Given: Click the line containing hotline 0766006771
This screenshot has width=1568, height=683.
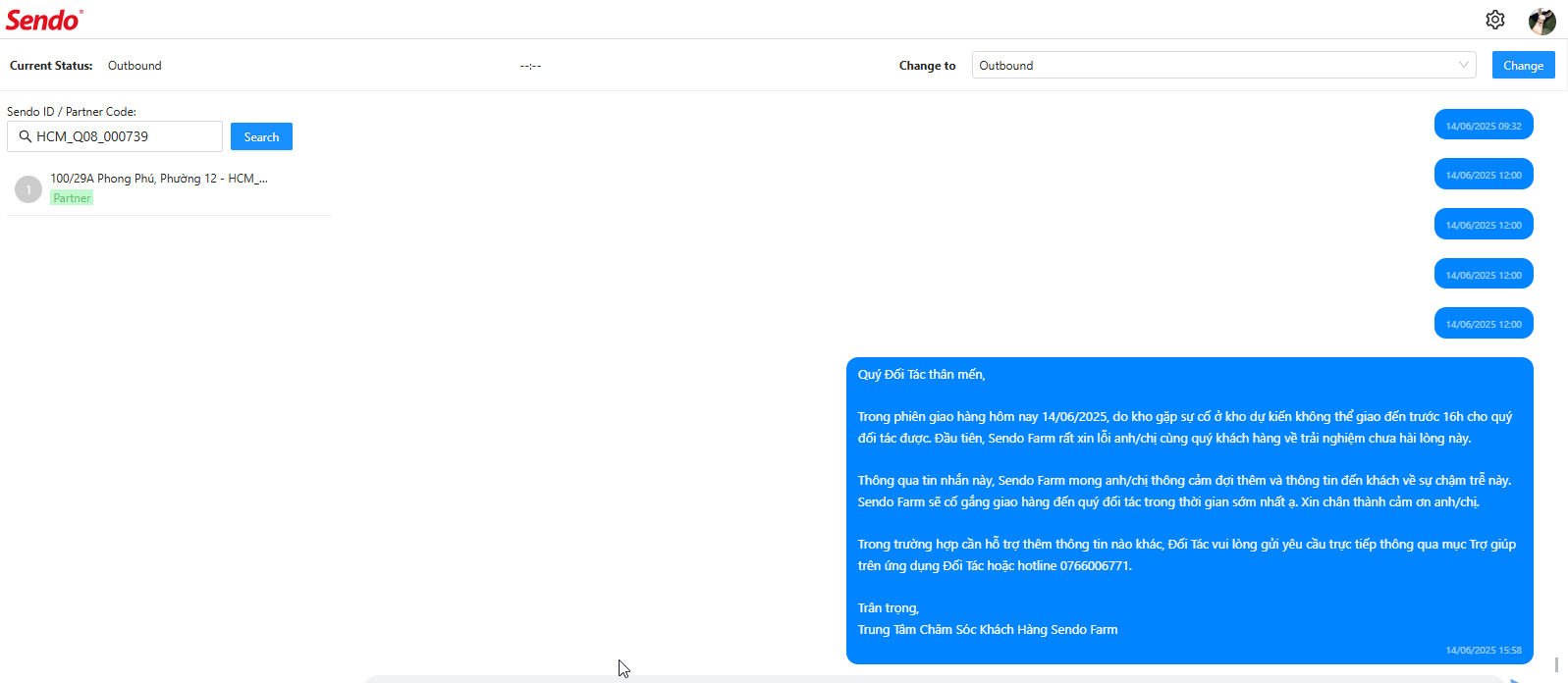Looking at the screenshot, I should [x=995, y=565].
